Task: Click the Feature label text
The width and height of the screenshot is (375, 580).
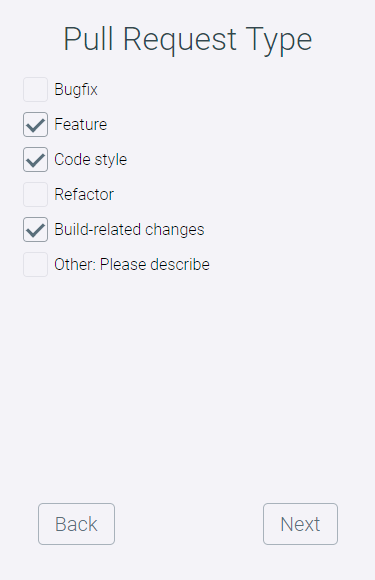Action: click(x=81, y=124)
